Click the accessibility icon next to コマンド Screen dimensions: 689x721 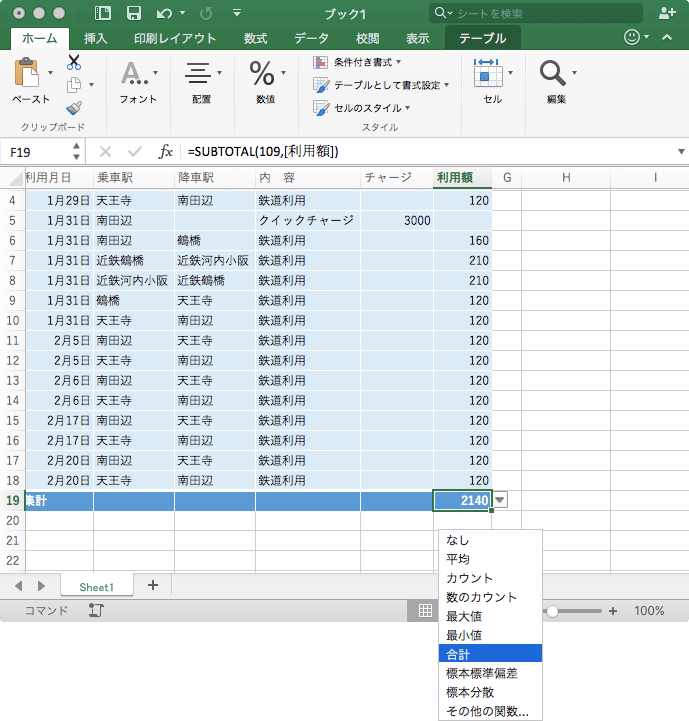point(96,610)
